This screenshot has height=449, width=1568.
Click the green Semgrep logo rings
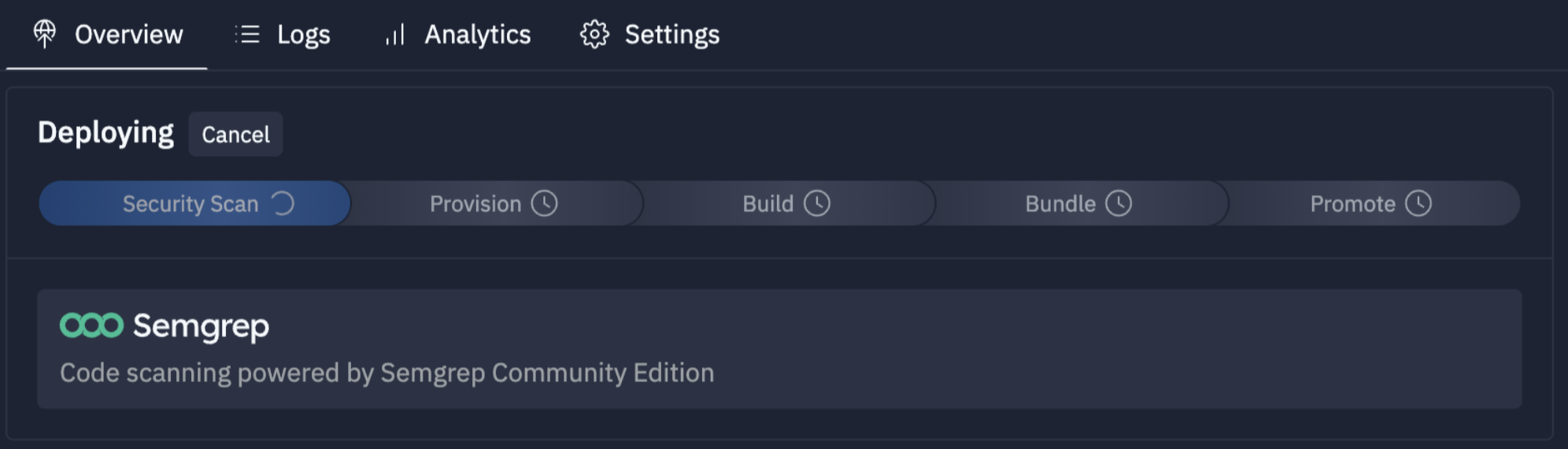coord(91,325)
